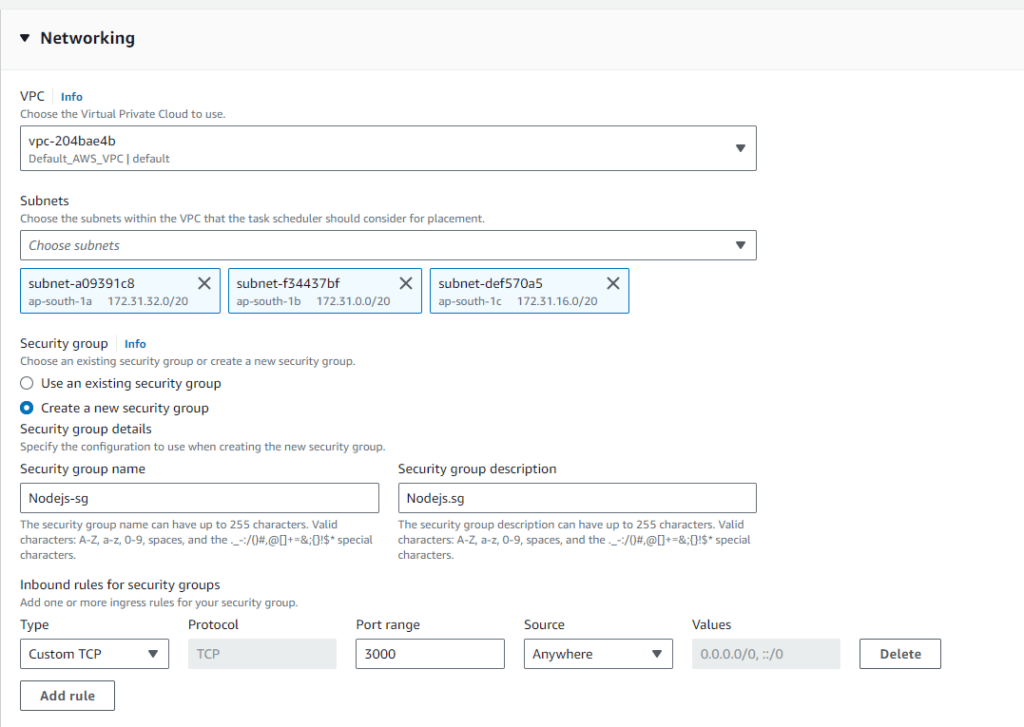Viewport: 1024px width, 727px height.
Task: Edit the Security group description field
Action: (577, 498)
